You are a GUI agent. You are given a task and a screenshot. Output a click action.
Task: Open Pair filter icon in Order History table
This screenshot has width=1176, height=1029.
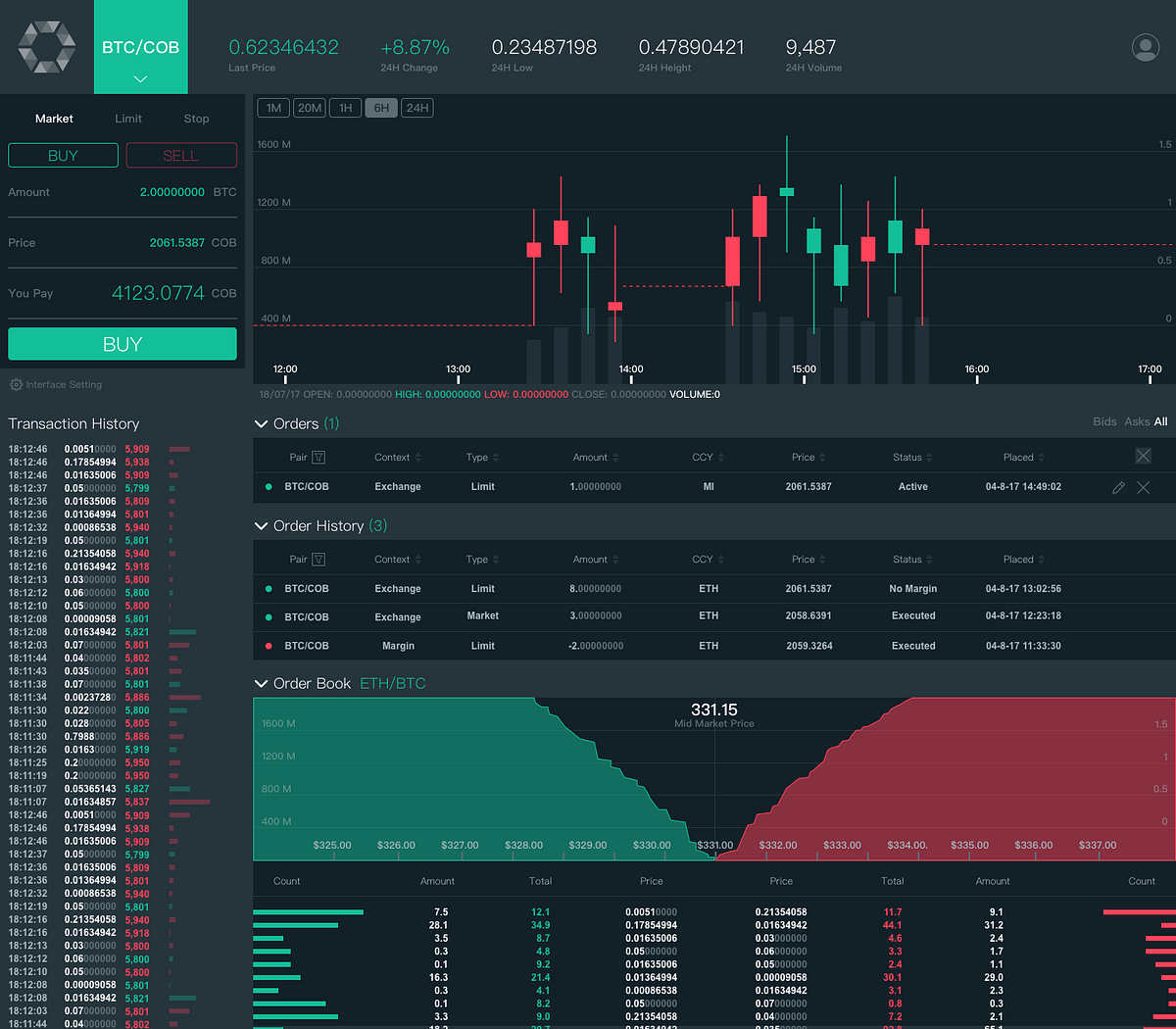pos(318,559)
